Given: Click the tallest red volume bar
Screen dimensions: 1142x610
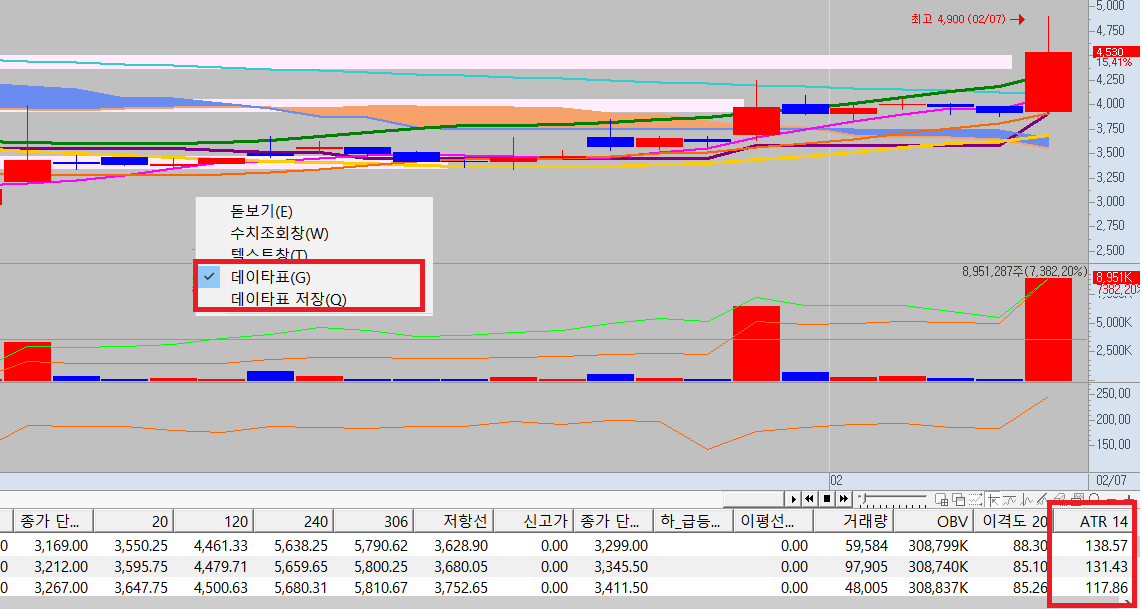Looking at the screenshot, I should point(1048,329).
